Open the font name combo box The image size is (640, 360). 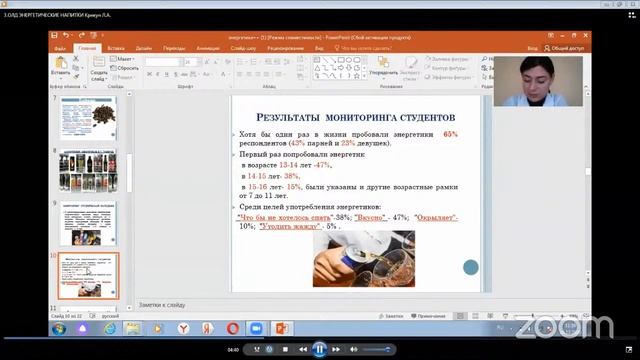click(x=163, y=62)
